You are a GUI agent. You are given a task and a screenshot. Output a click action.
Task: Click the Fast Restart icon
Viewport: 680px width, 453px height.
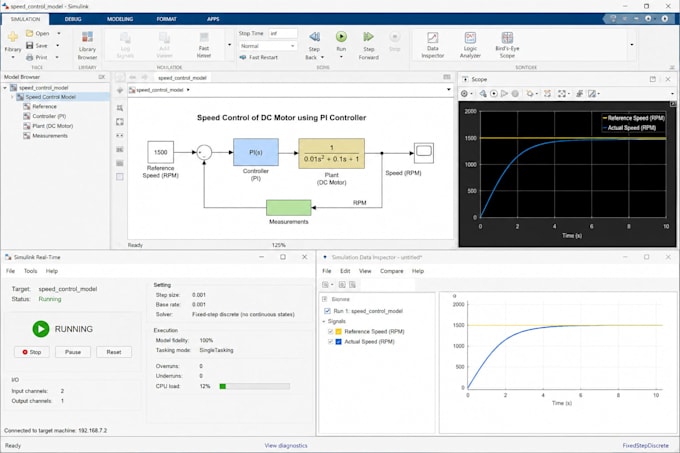pyautogui.click(x=243, y=57)
